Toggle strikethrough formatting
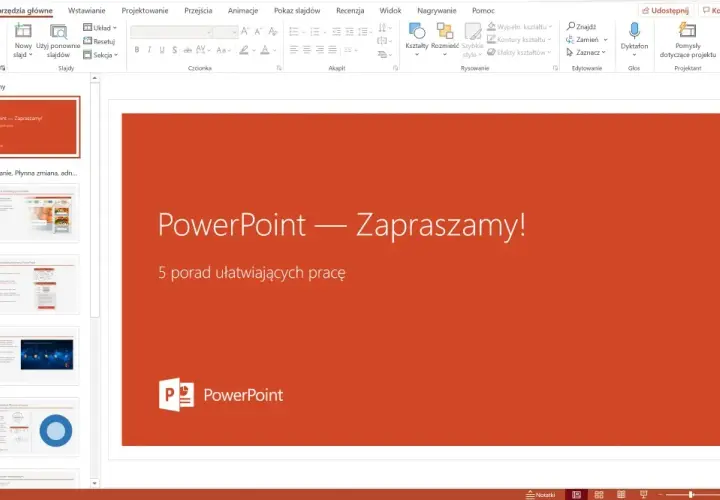The height and width of the screenshot is (500, 720). [x=187, y=50]
